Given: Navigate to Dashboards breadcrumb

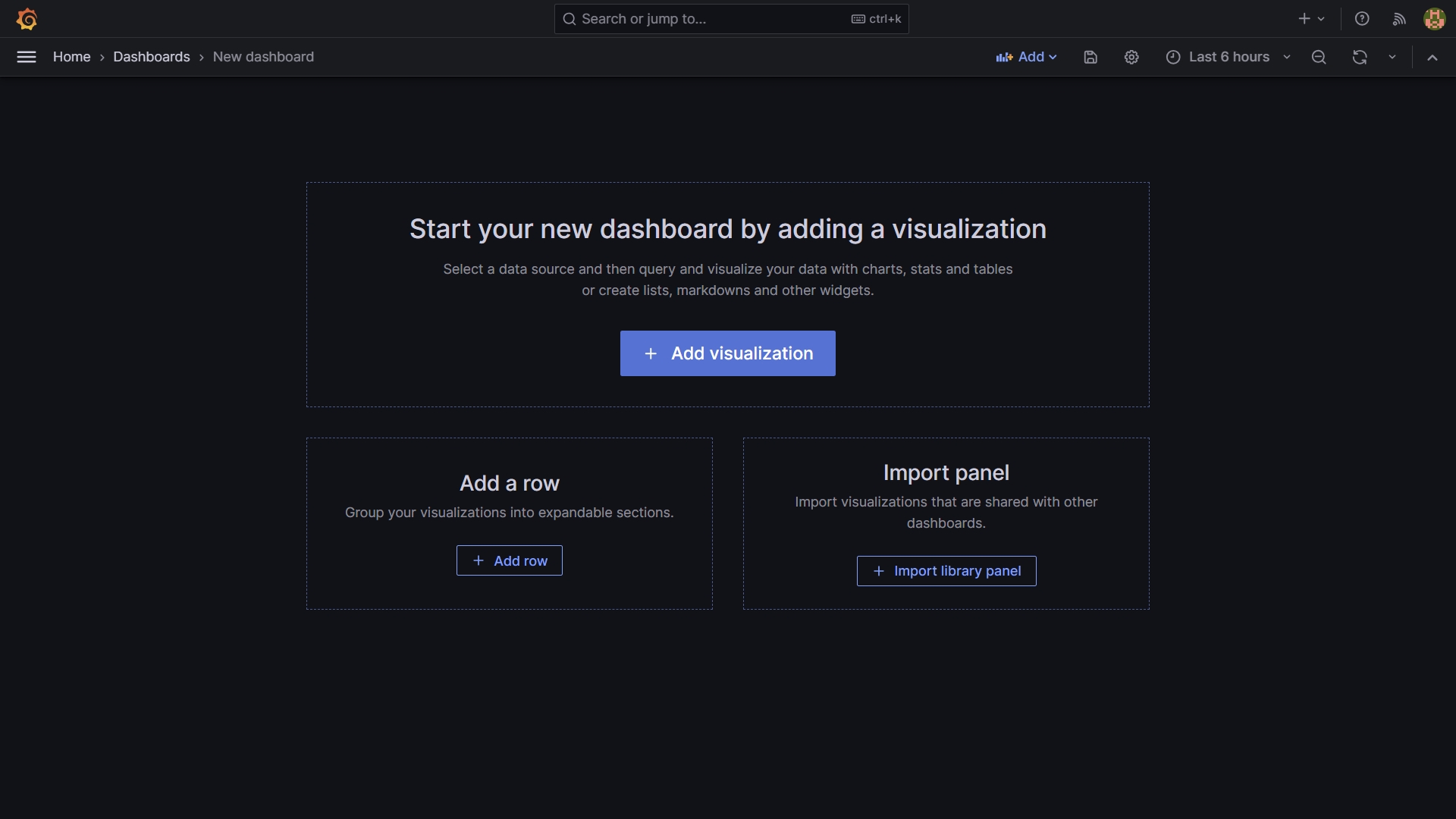Looking at the screenshot, I should pos(152,57).
